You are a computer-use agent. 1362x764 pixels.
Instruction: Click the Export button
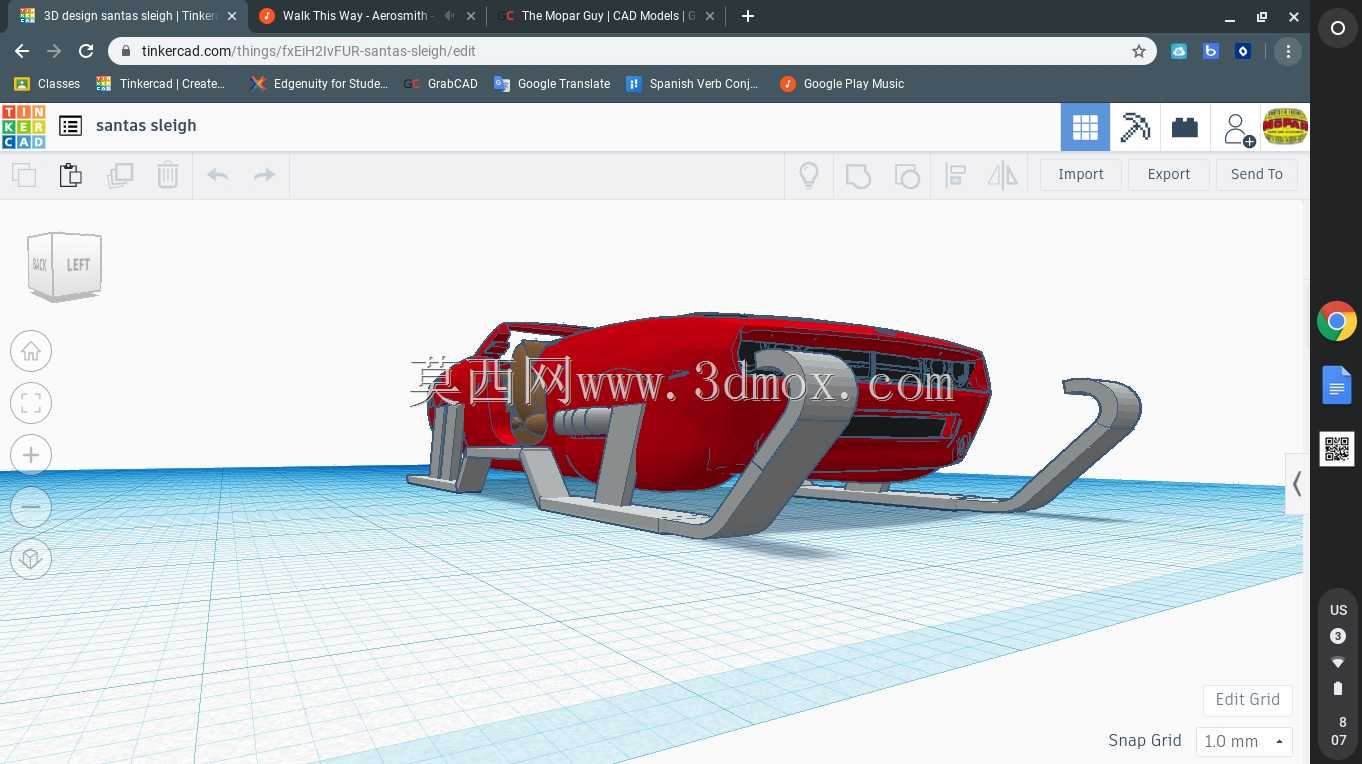pyautogui.click(x=1169, y=174)
